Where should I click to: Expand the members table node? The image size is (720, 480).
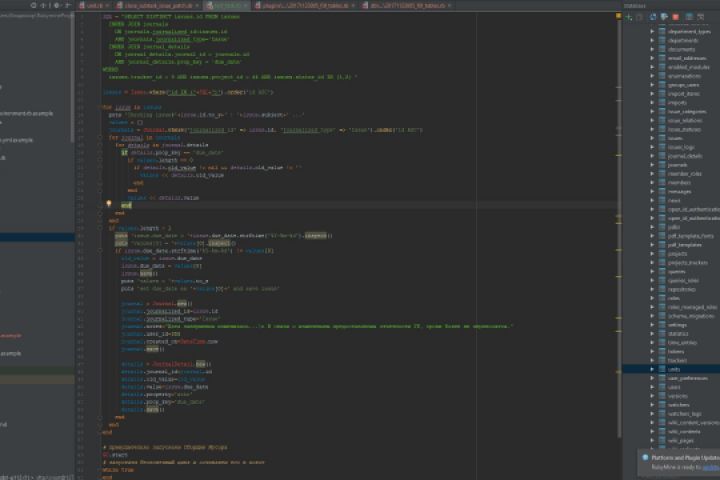pyautogui.click(x=652, y=183)
